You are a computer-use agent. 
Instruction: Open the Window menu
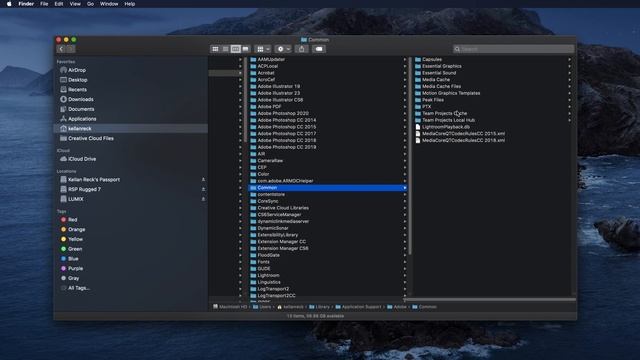(109, 4)
